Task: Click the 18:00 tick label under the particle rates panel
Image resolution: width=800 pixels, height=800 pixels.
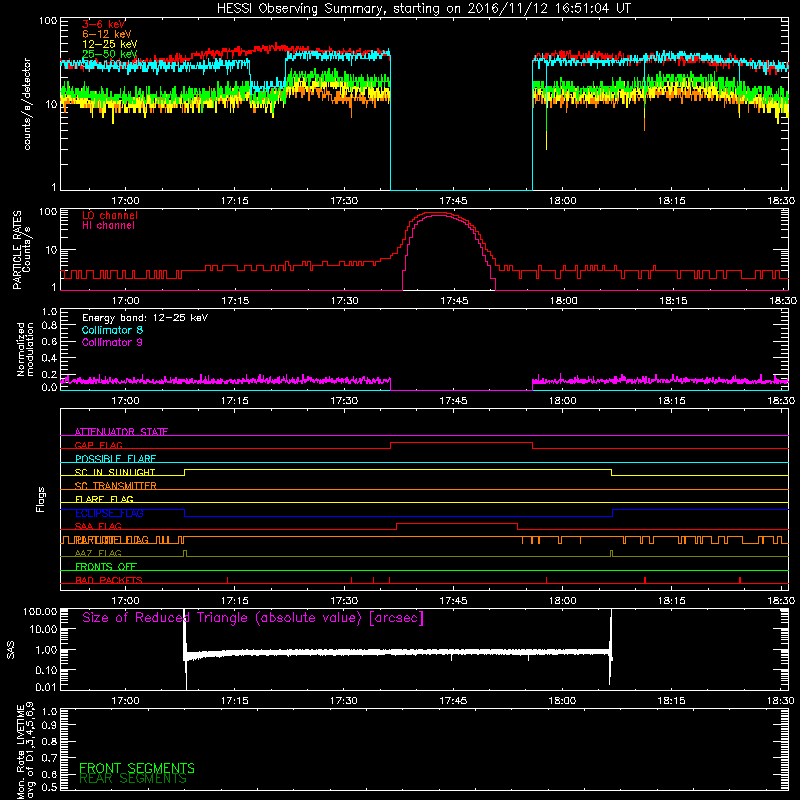Action: tap(563, 301)
